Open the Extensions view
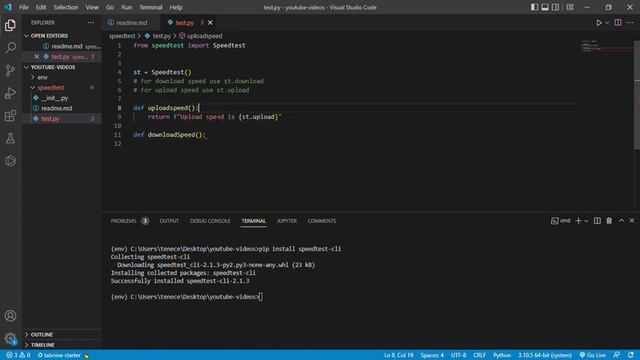 (10, 116)
